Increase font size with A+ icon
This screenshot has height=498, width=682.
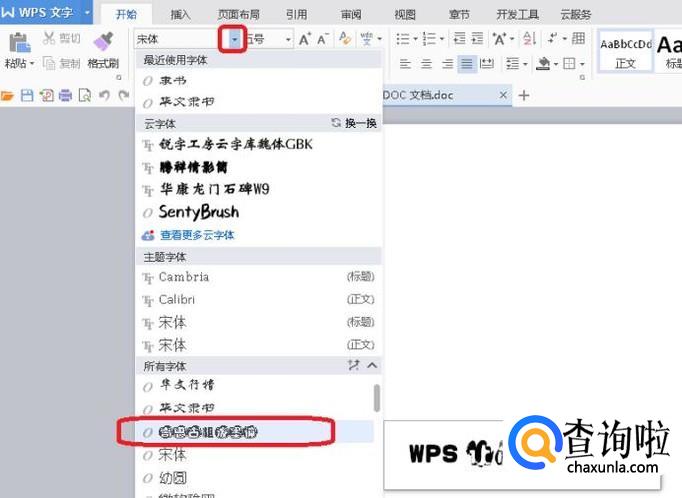tap(304, 39)
